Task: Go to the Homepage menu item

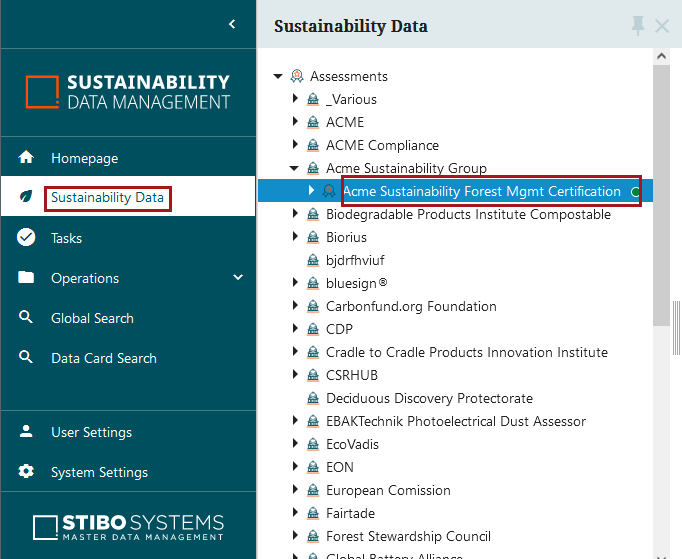Action: 84,158
